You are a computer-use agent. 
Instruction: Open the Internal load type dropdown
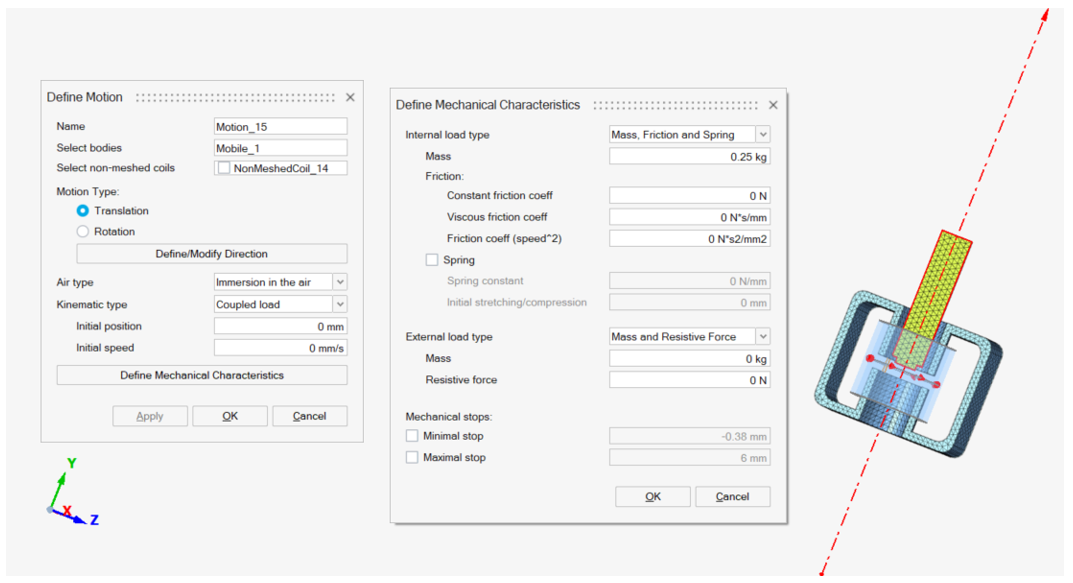pyautogui.click(x=763, y=135)
